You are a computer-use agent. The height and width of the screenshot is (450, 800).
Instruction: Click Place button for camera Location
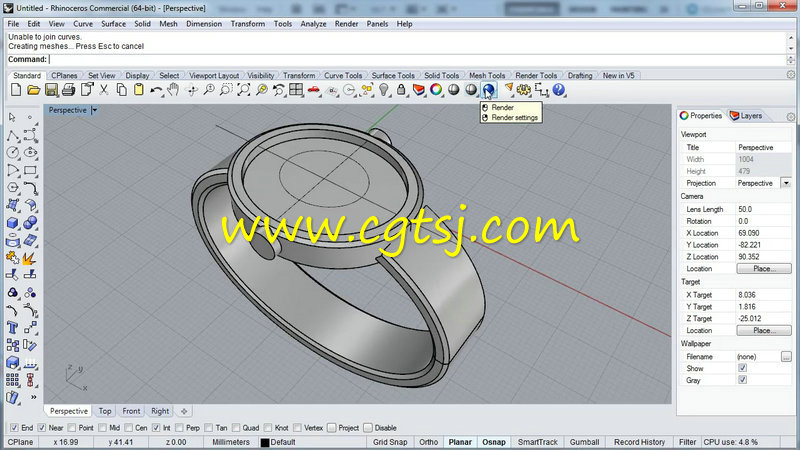(764, 268)
